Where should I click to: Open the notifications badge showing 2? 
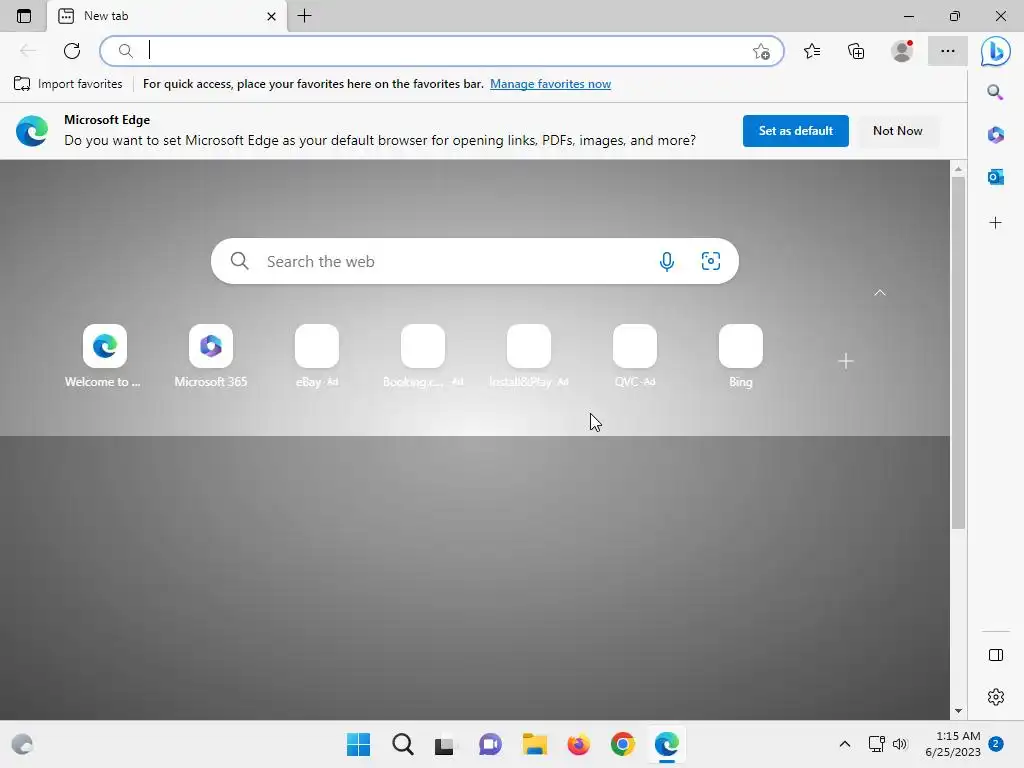(x=996, y=744)
